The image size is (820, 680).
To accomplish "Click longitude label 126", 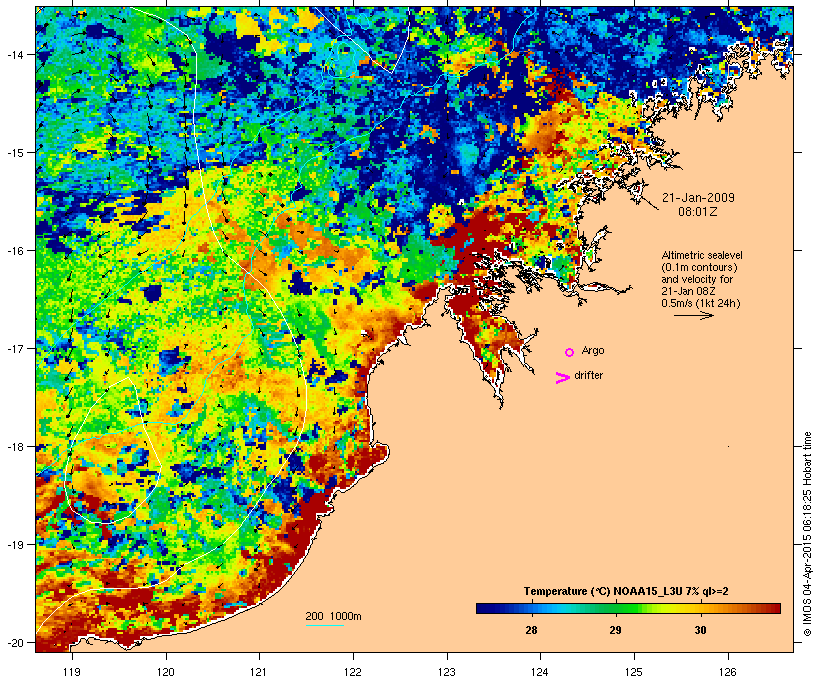I will click(x=728, y=672).
